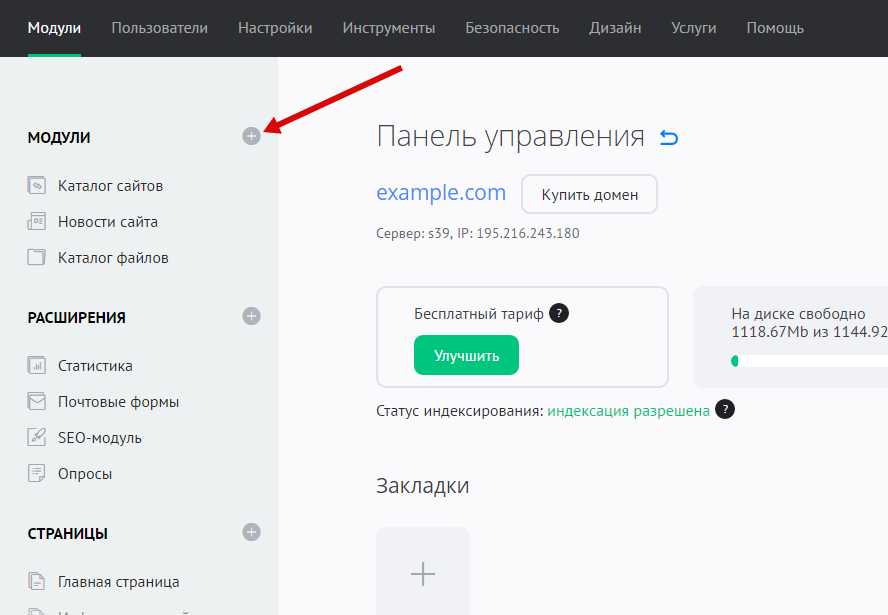
Task: Click the Каталог сайтов icon in sidebar
Action: pos(37,186)
